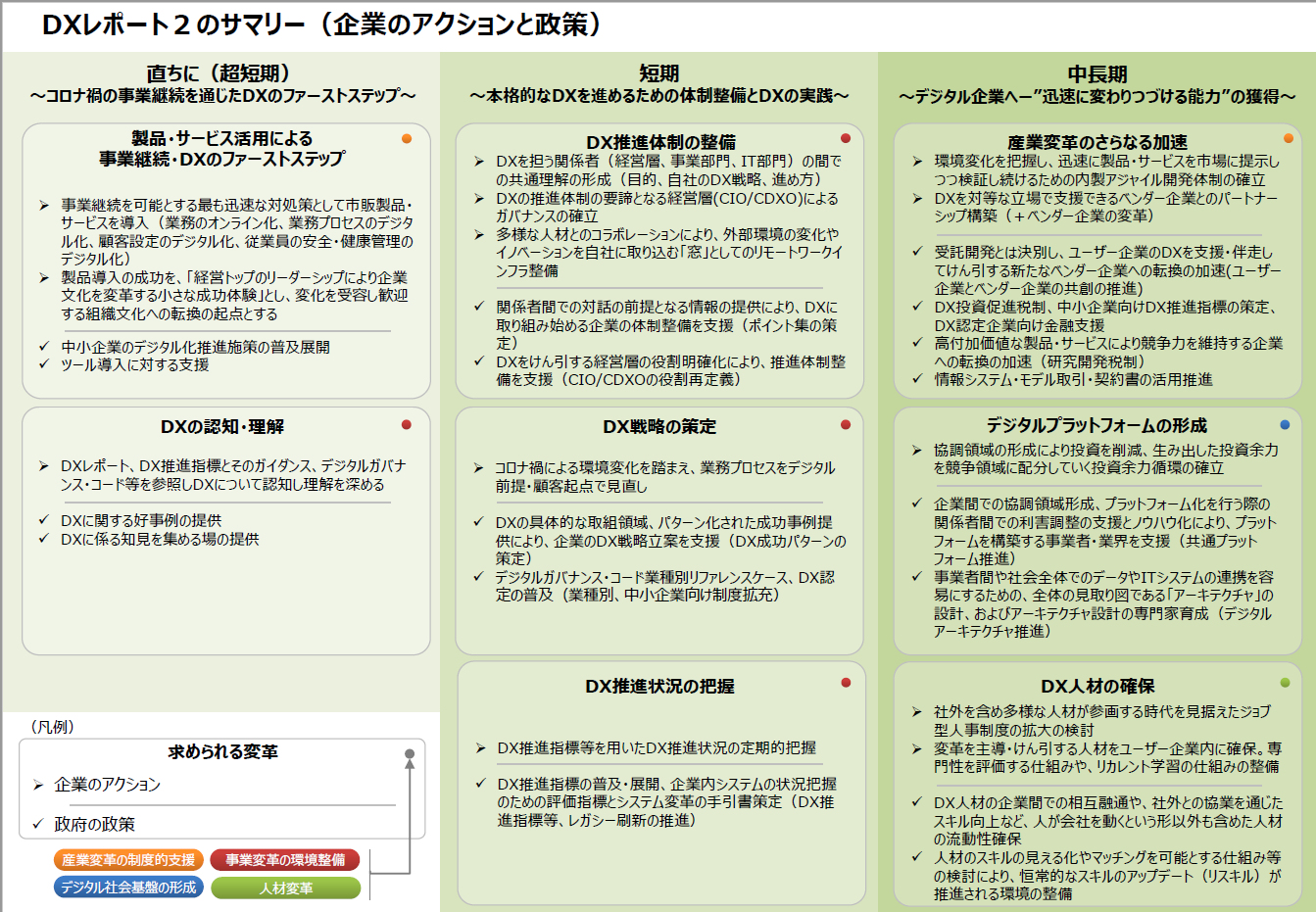Click the orange dot on 産業変革のさらなる加速 card

1289,138
